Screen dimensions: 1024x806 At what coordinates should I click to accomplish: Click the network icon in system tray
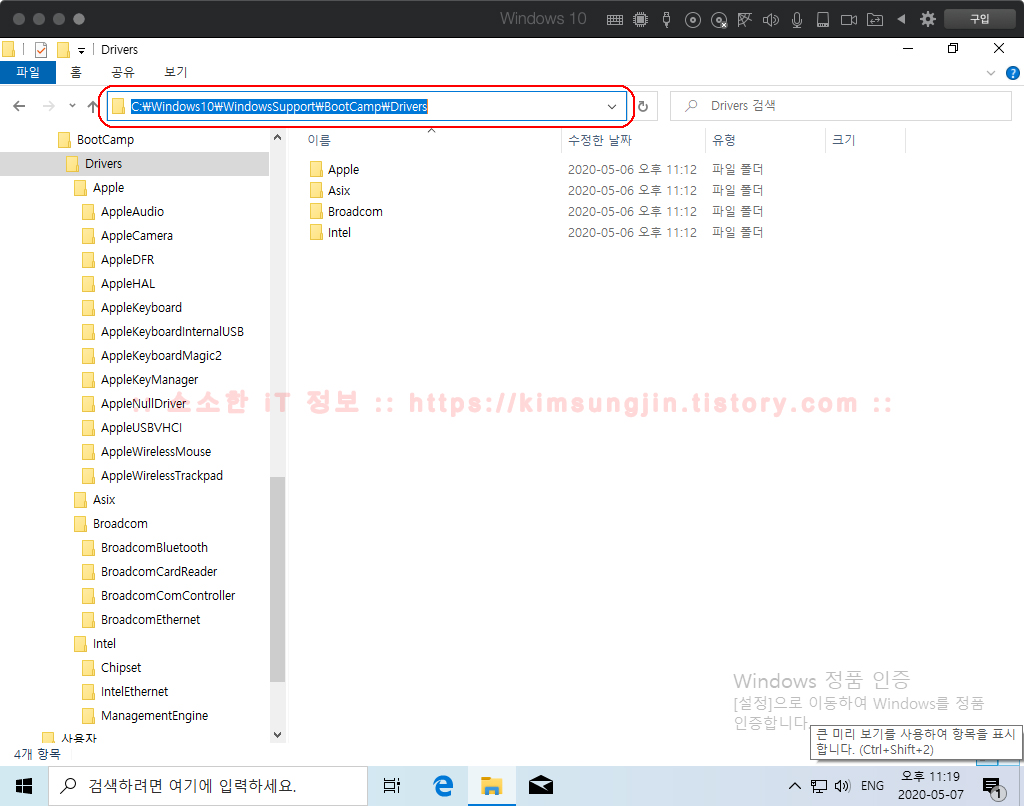(818, 786)
